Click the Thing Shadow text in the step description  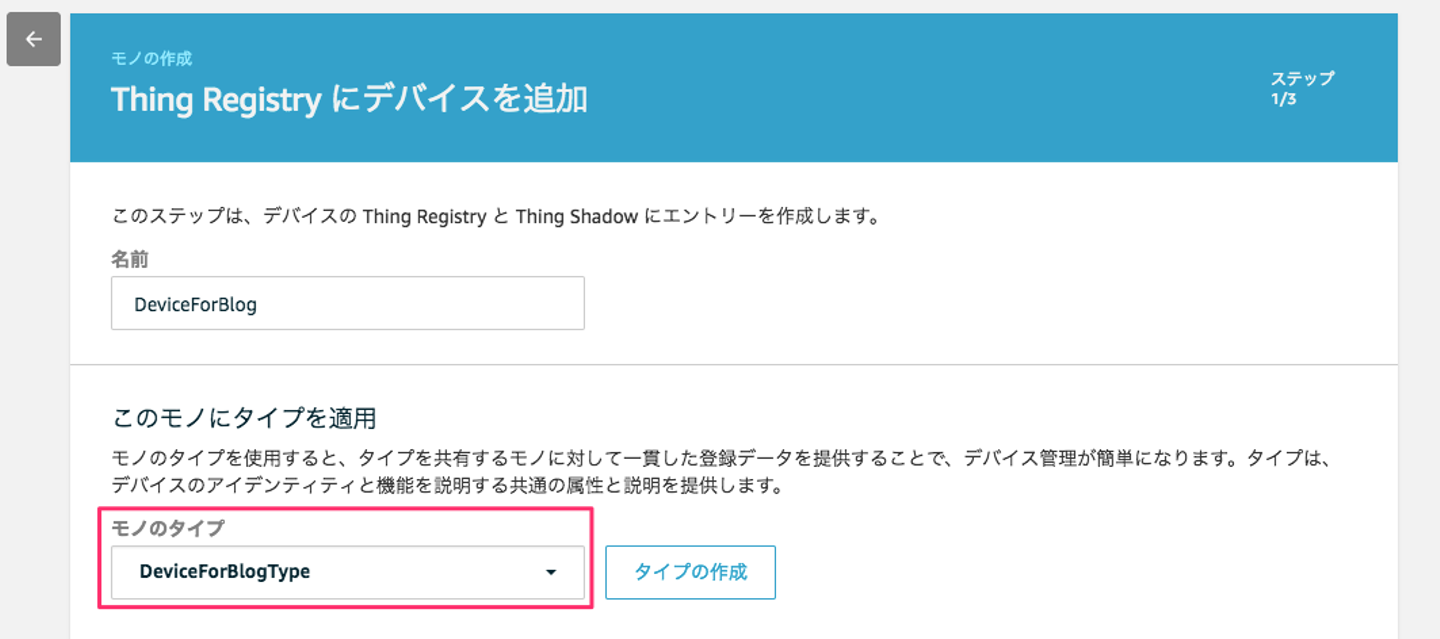coord(576,216)
